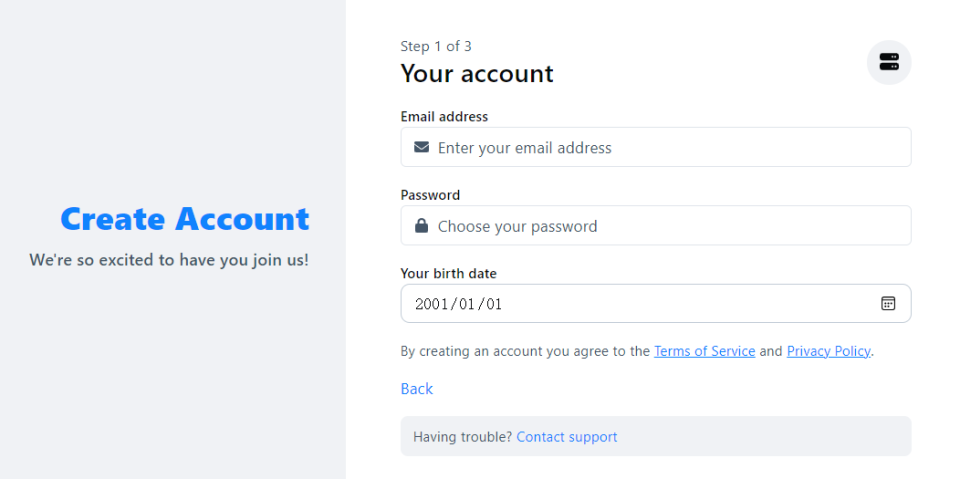Open the calendar date picker icon
The width and height of the screenshot is (960, 479).
click(x=888, y=303)
